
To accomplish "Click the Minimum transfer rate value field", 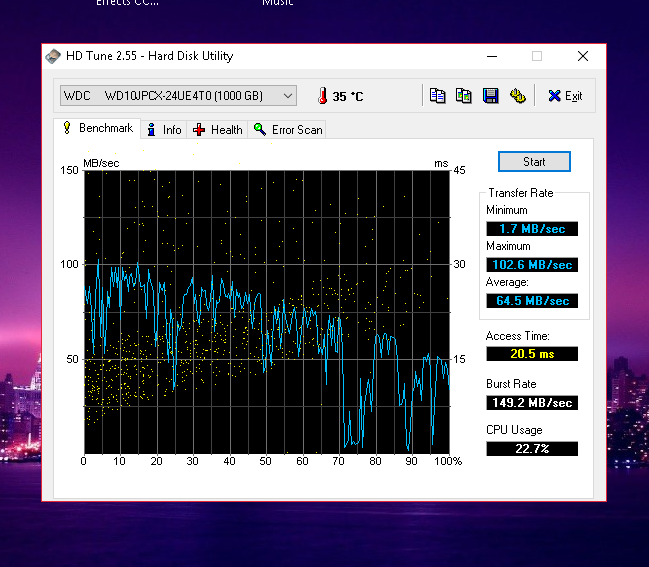I will pyautogui.click(x=532, y=229).
